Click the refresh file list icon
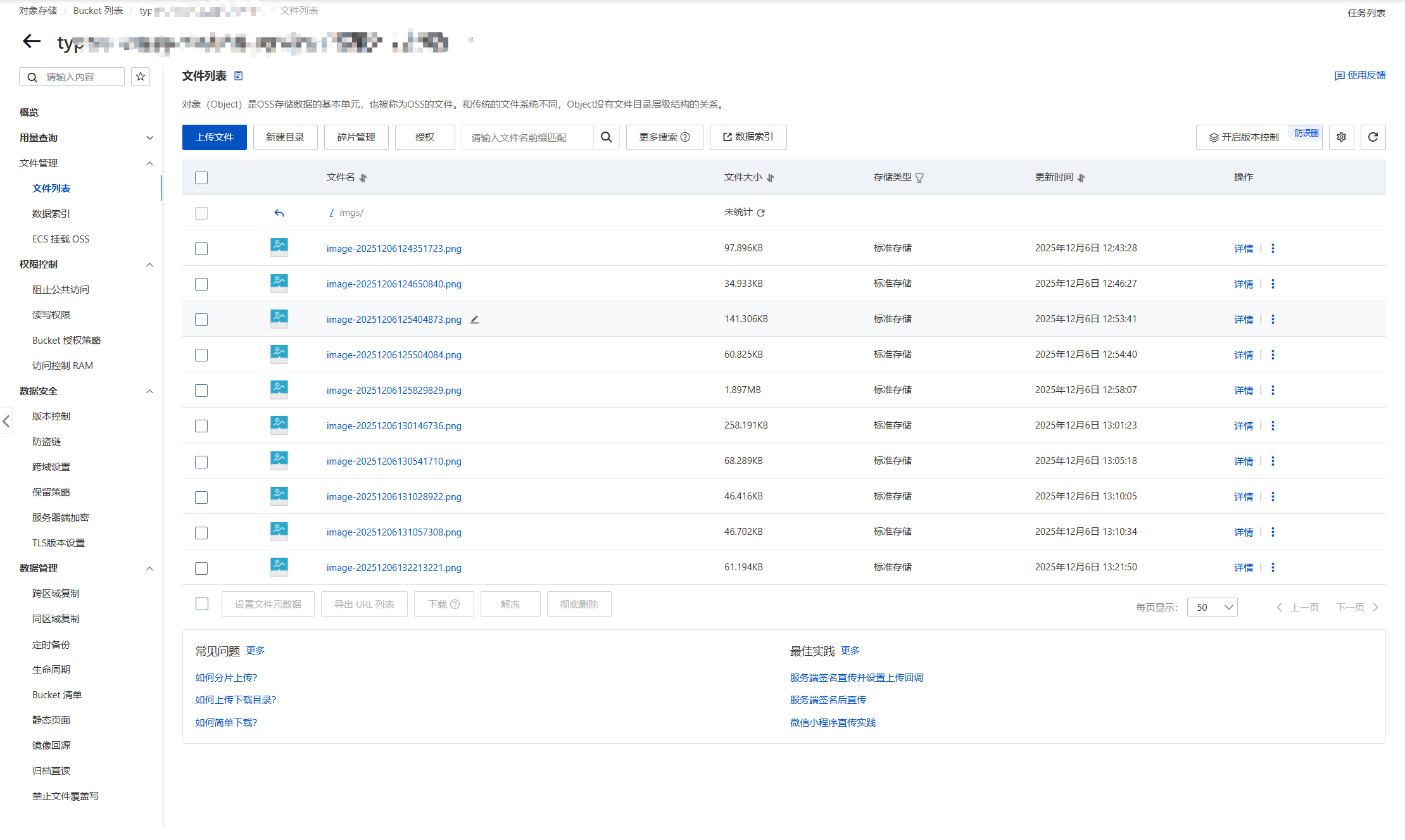The width and height of the screenshot is (1405, 840). click(x=1373, y=137)
